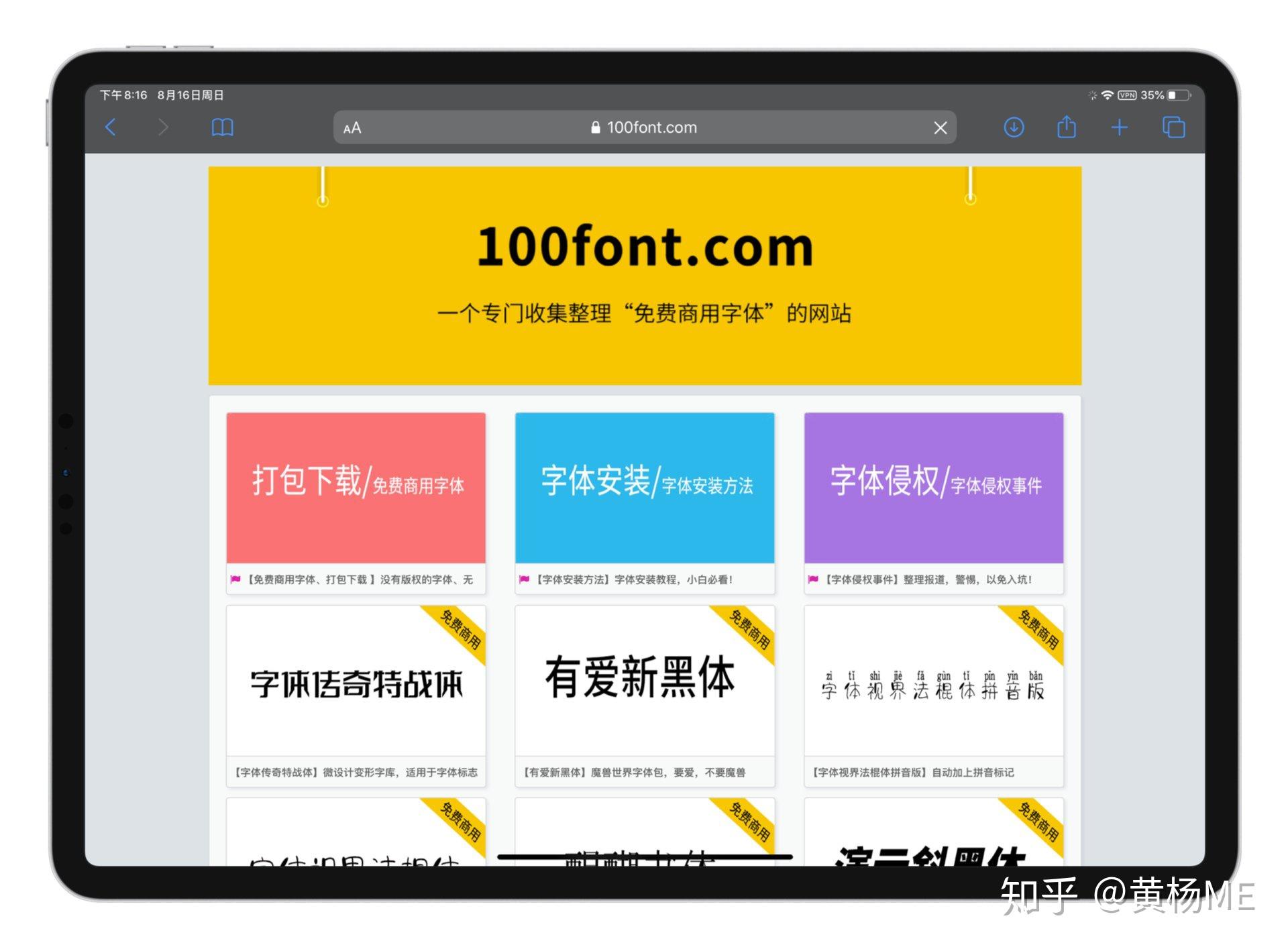Click the flag icon beside 【字体侵权事件】

(813, 579)
